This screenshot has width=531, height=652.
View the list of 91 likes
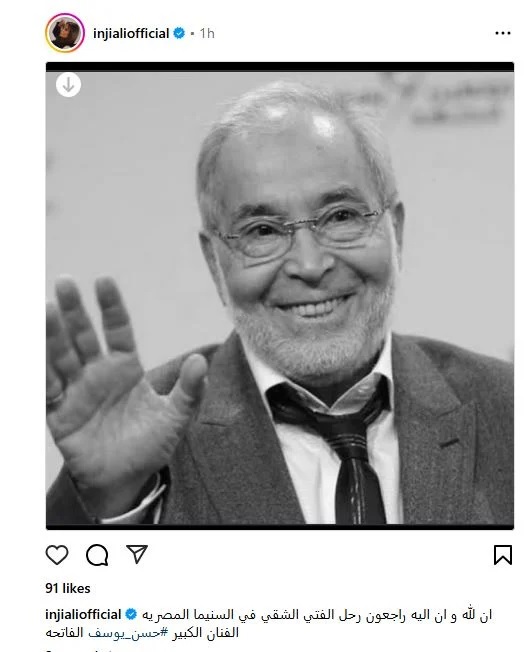coord(68,588)
